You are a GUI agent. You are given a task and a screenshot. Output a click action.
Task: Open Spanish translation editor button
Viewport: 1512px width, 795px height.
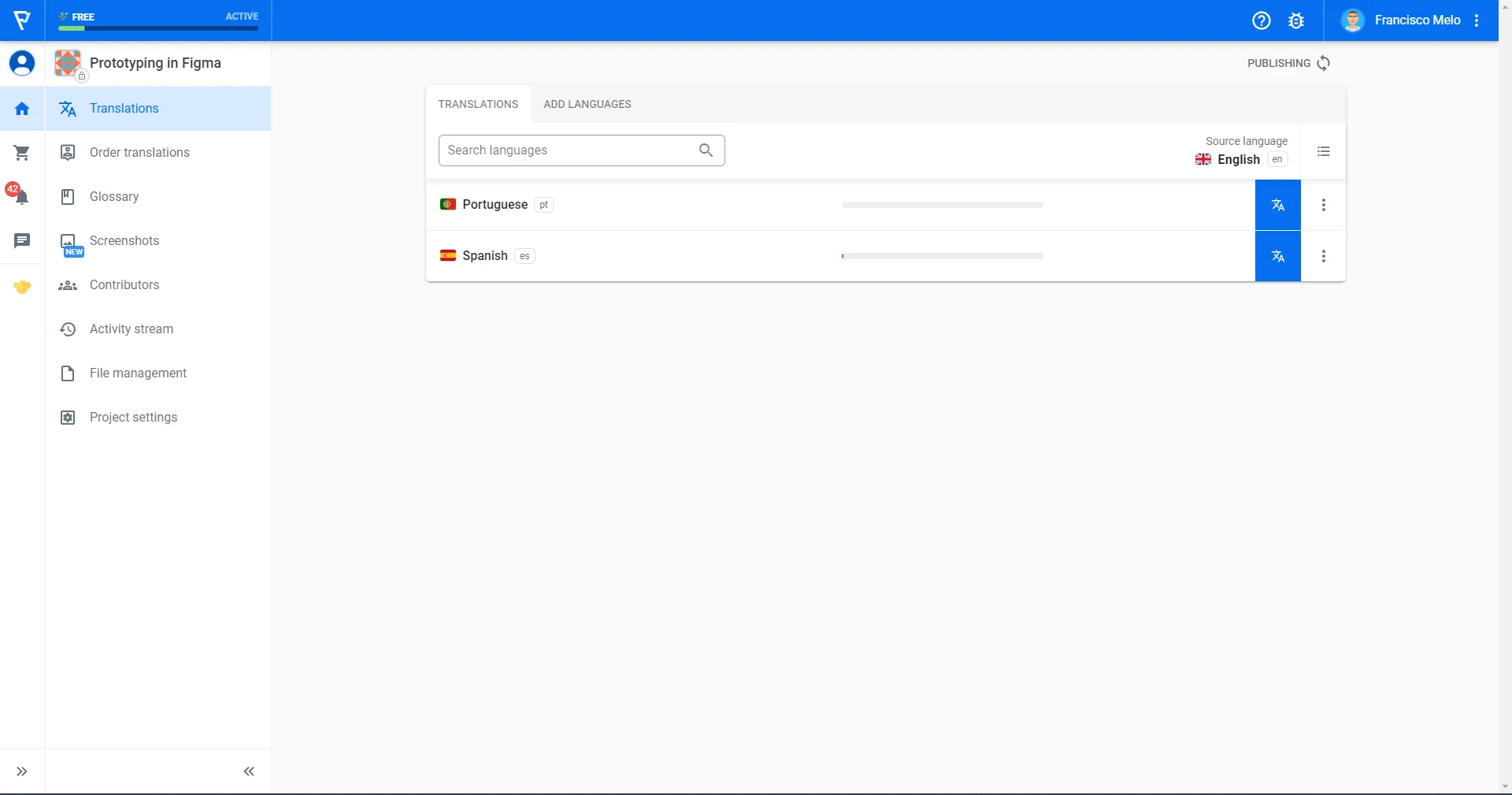pyautogui.click(x=1277, y=256)
